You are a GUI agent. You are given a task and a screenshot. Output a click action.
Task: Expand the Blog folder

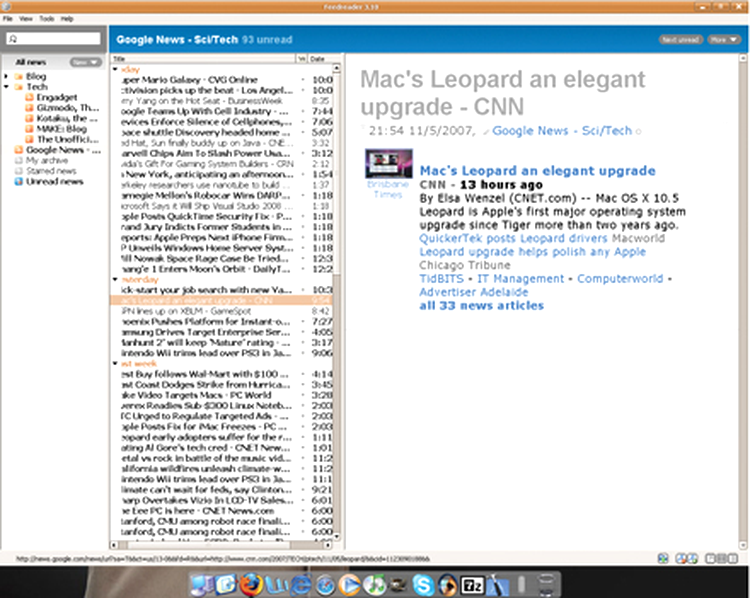[6, 76]
